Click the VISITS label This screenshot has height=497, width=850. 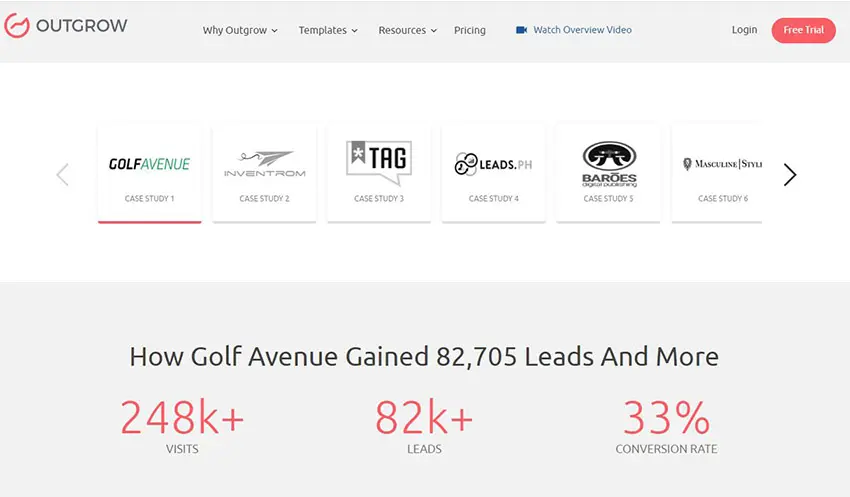[x=182, y=449]
